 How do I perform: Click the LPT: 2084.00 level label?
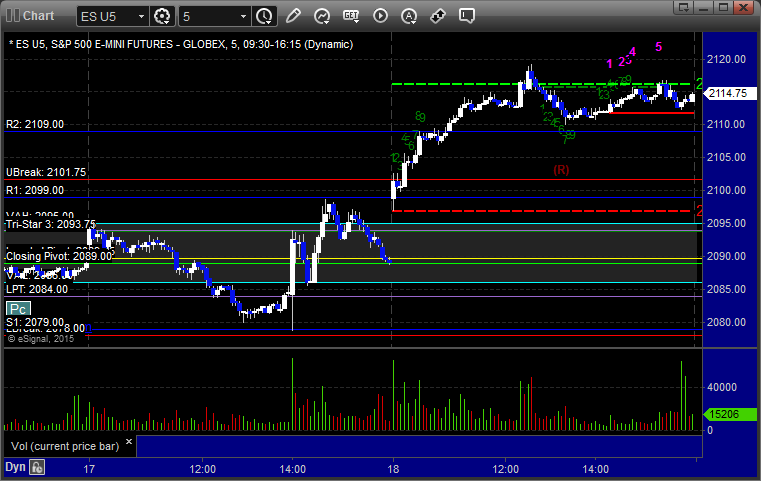pyautogui.click(x=37, y=289)
